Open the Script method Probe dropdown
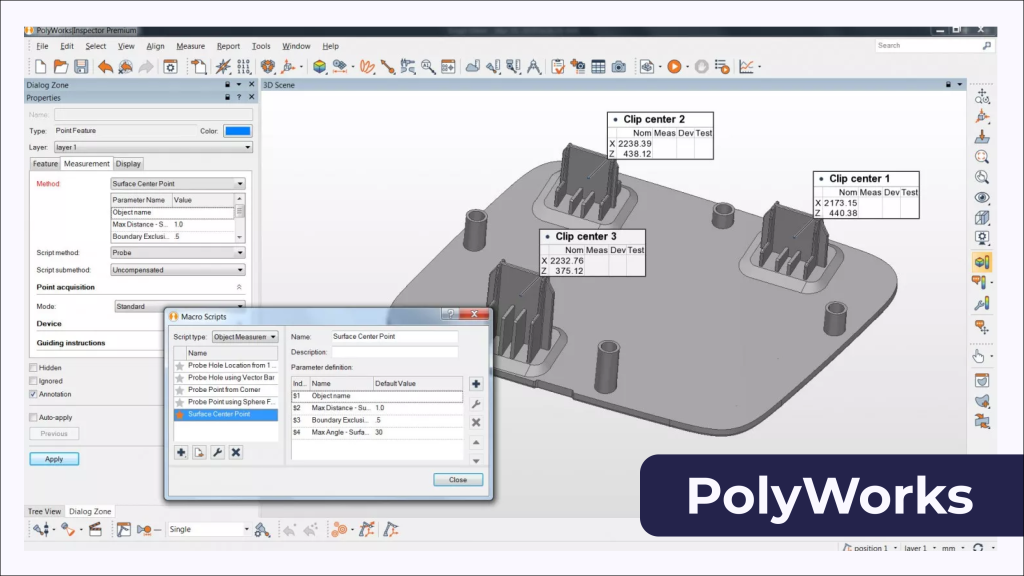1024x576 pixels. coord(177,254)
